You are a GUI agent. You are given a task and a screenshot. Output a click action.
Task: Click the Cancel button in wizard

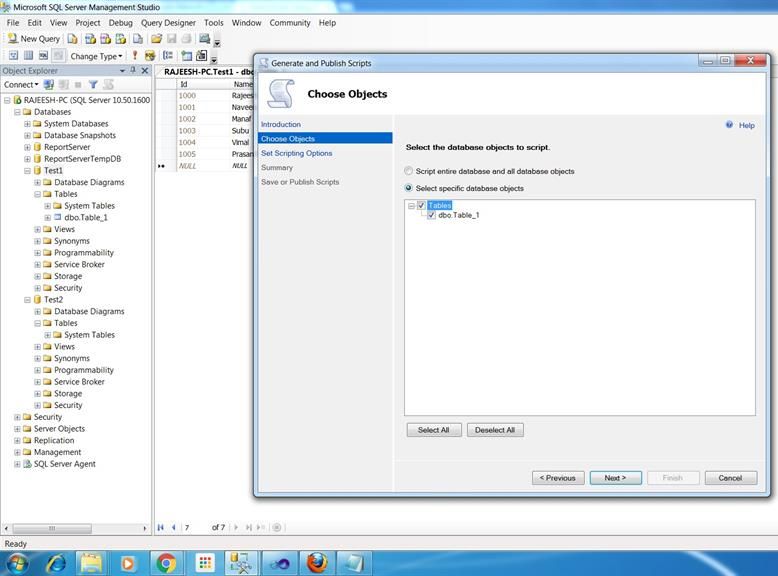(730, 478)
